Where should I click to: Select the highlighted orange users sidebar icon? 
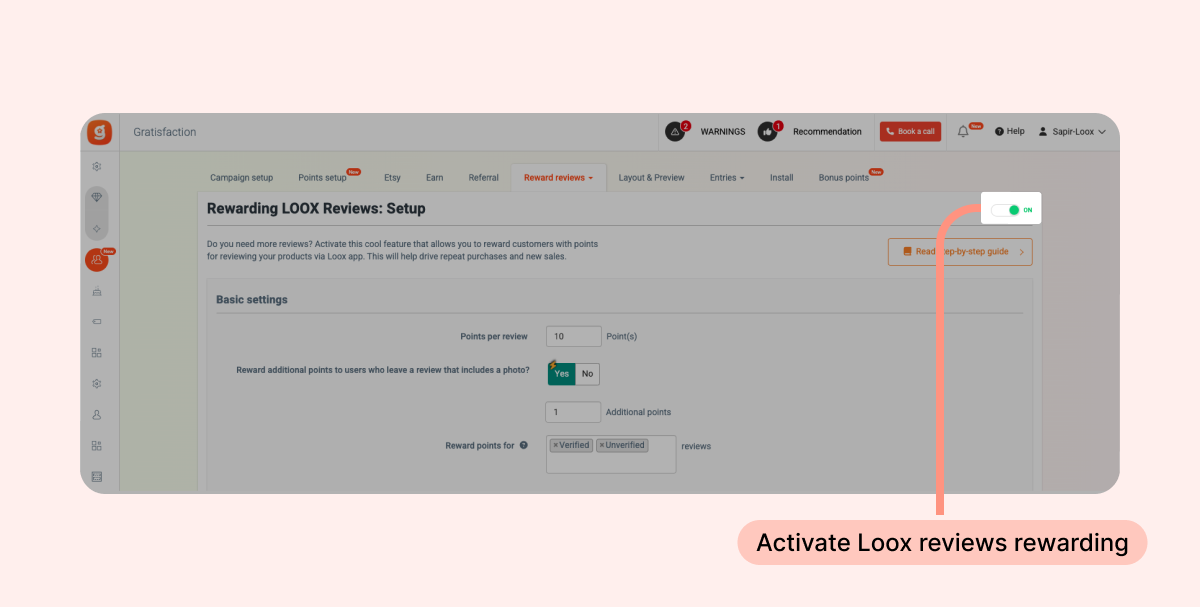tap(97, 260)
